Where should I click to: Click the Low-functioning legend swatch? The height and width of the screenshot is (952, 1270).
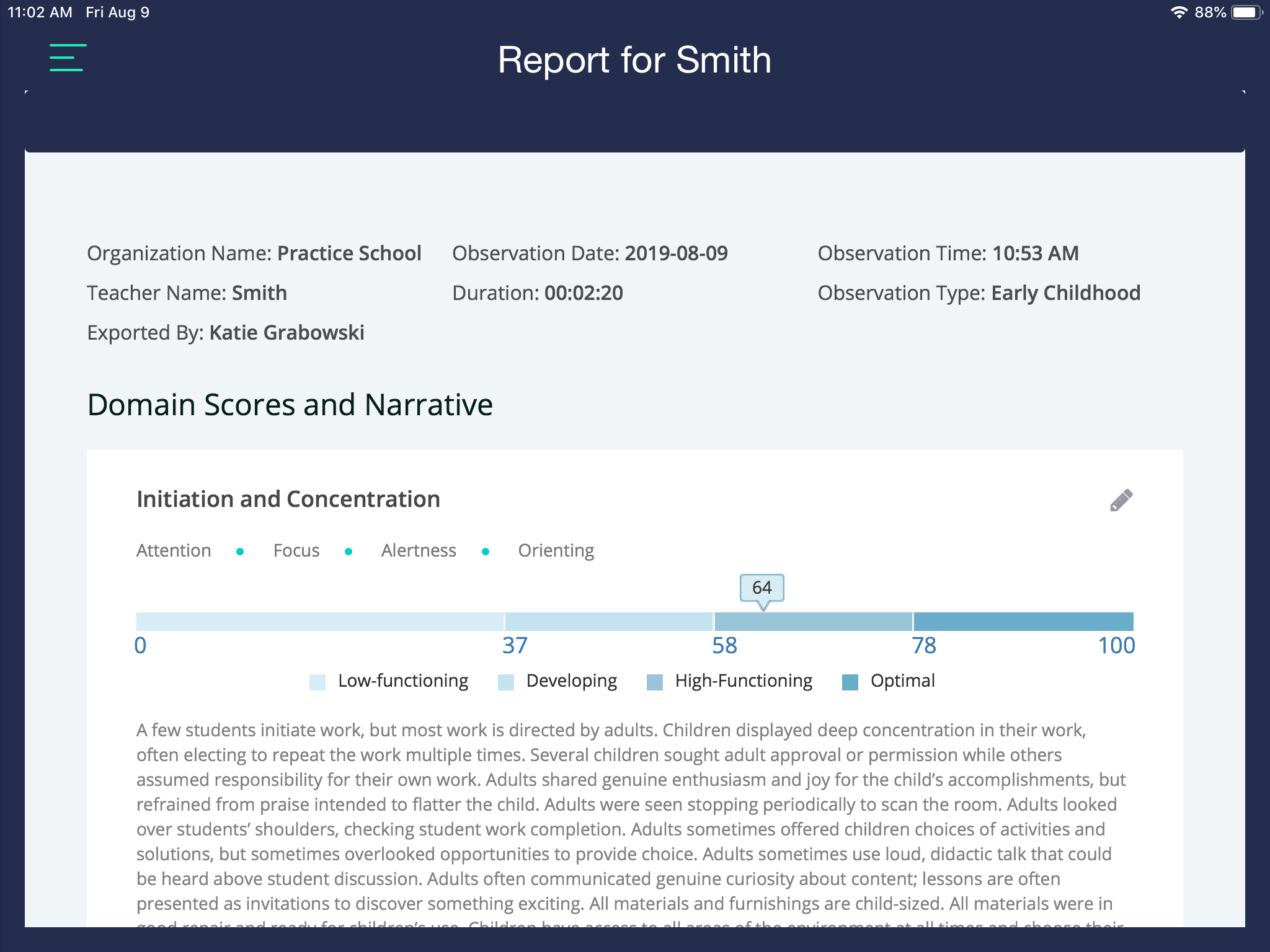tap(317, 682)
